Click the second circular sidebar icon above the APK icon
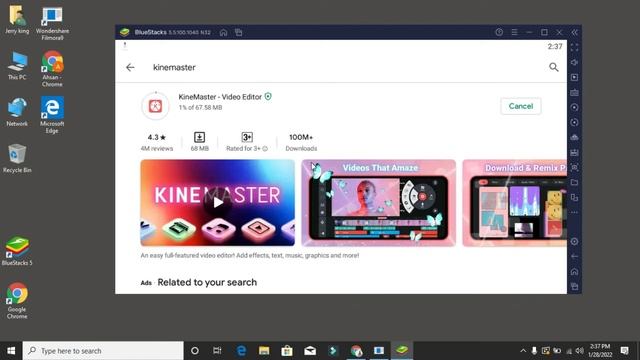640x360 pixels. 574,122
